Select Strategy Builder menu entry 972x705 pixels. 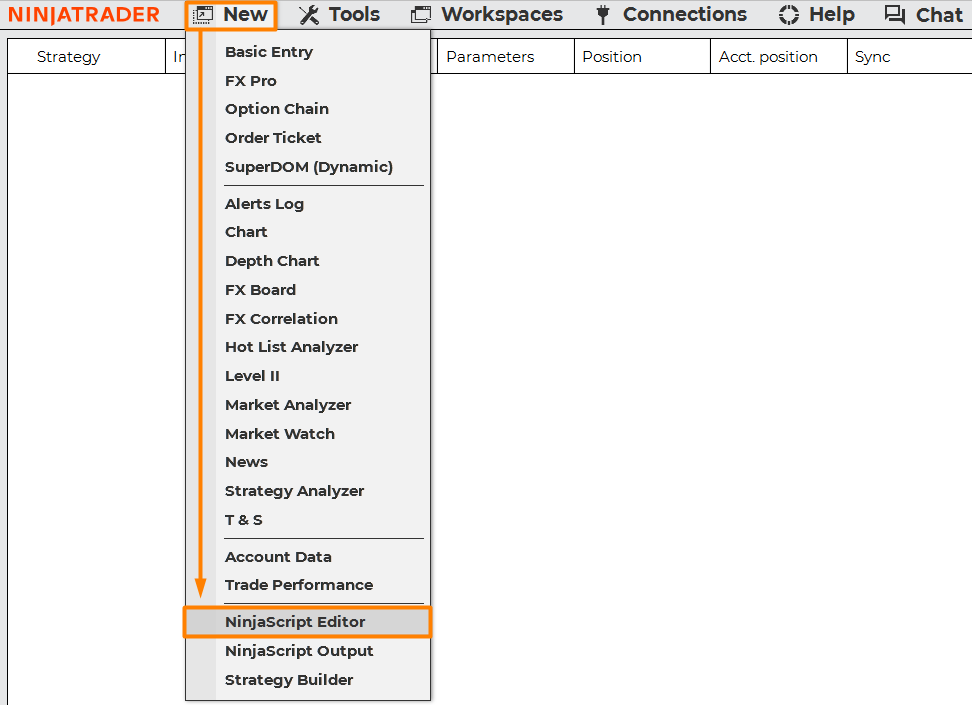(x=289, y=680)
